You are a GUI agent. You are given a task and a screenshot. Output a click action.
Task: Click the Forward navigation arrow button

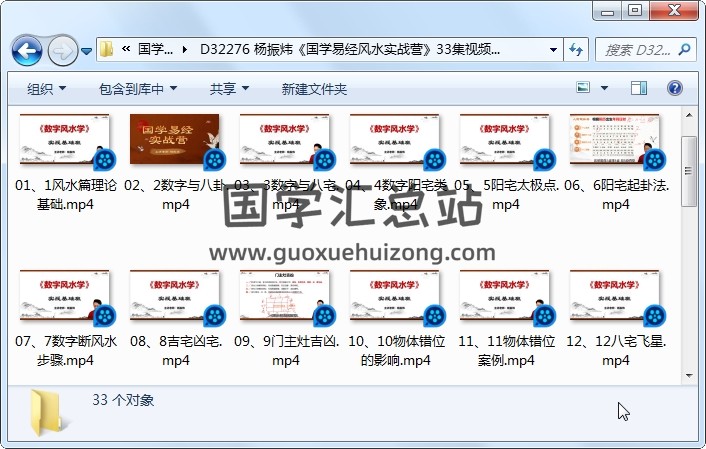tap(62, 50)
